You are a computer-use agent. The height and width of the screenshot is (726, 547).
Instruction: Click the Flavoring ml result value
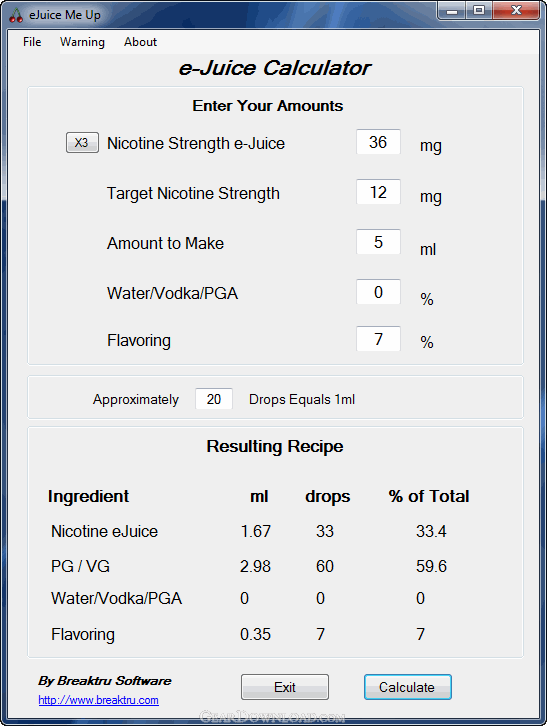pos(256,634)
